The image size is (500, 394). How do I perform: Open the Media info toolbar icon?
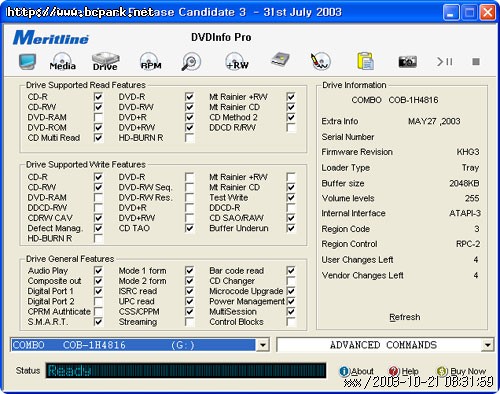(x=62, y=61)
